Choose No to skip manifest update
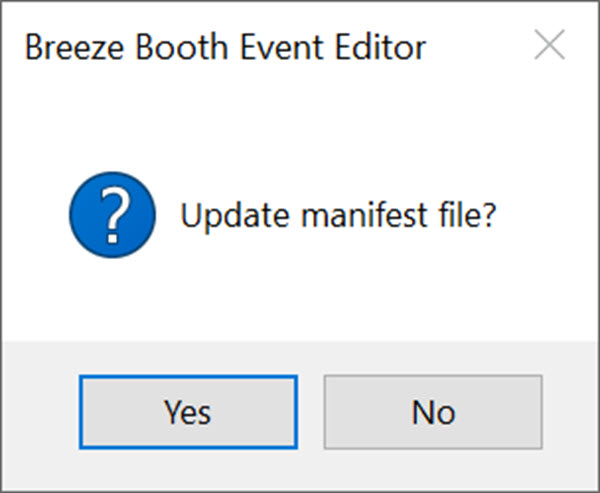The width and height of the screenshot is (600, 493). [433, 412]
